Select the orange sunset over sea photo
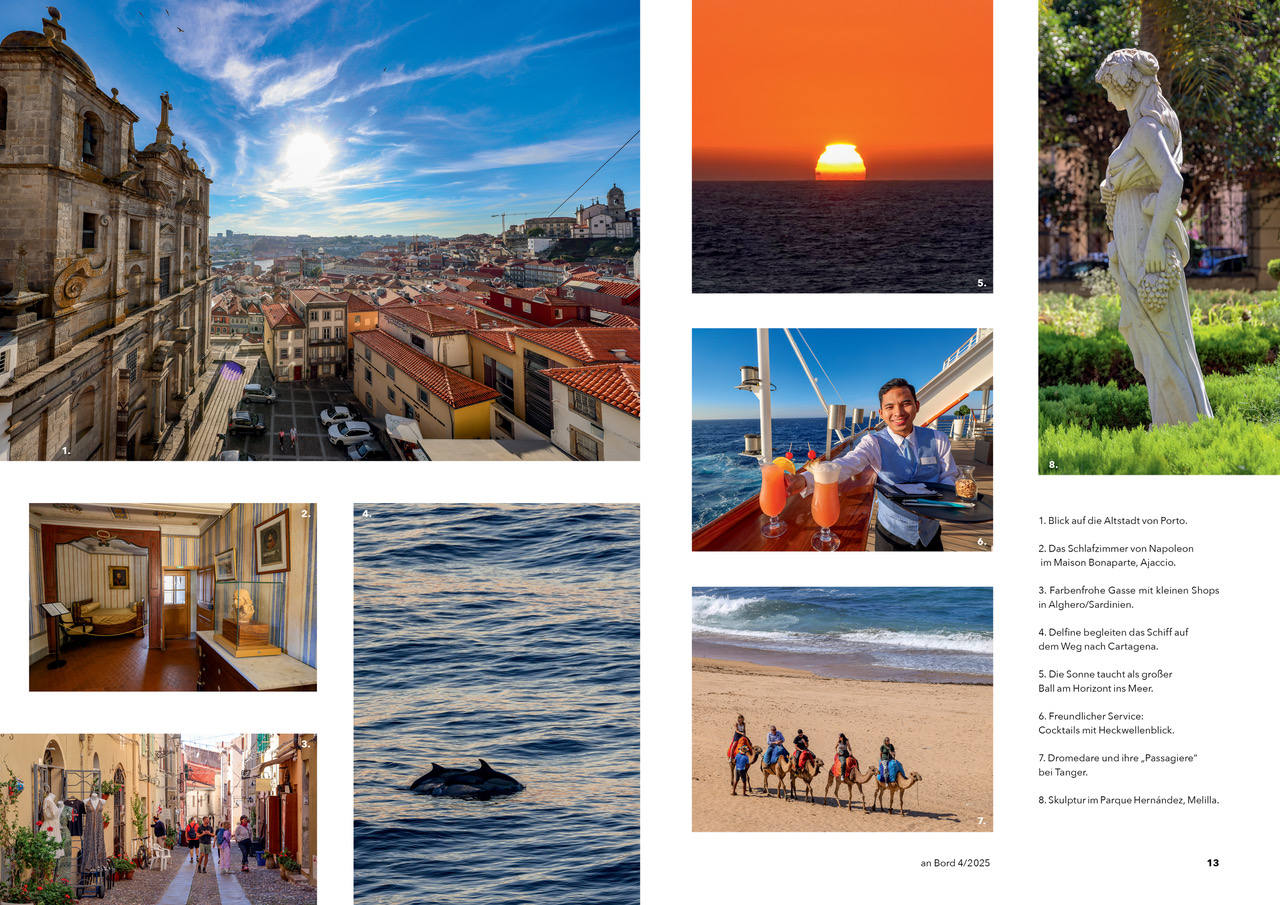The height and width of the screenshot is (905, 1280). pos(842,146)
